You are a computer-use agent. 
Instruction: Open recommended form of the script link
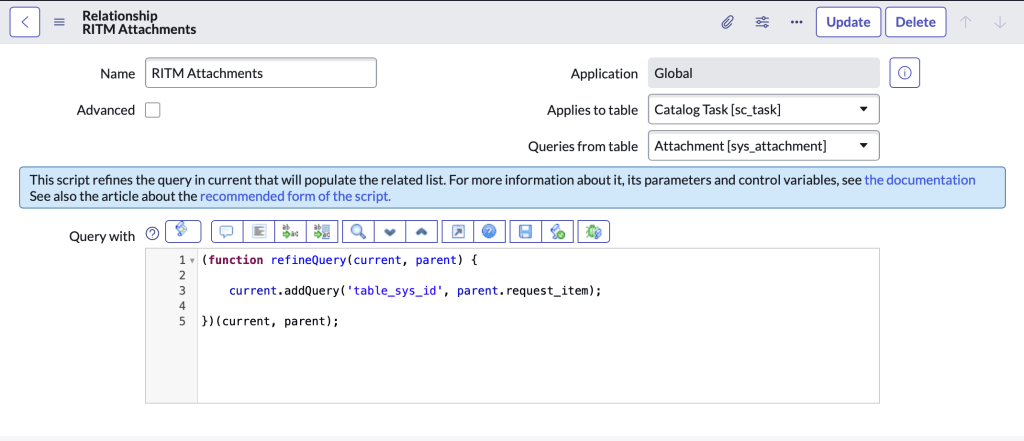[x=295, y=196]
